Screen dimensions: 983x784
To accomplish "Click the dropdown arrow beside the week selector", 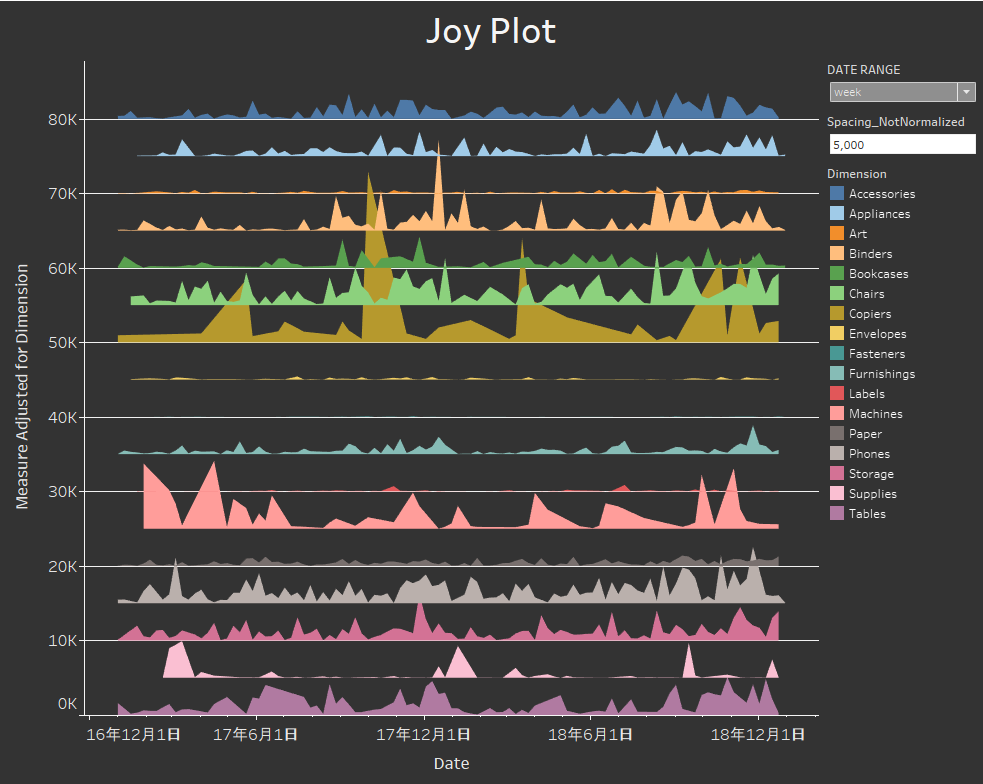I will [x=967, y=91].
